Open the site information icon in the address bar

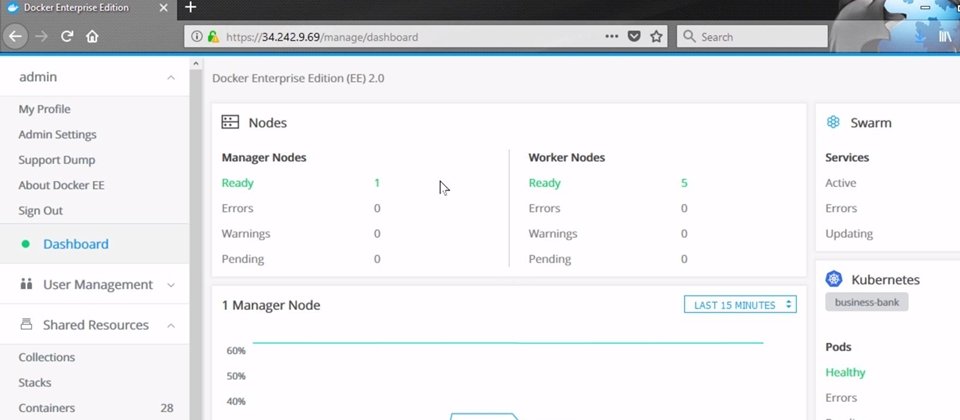tap(197, 37)
